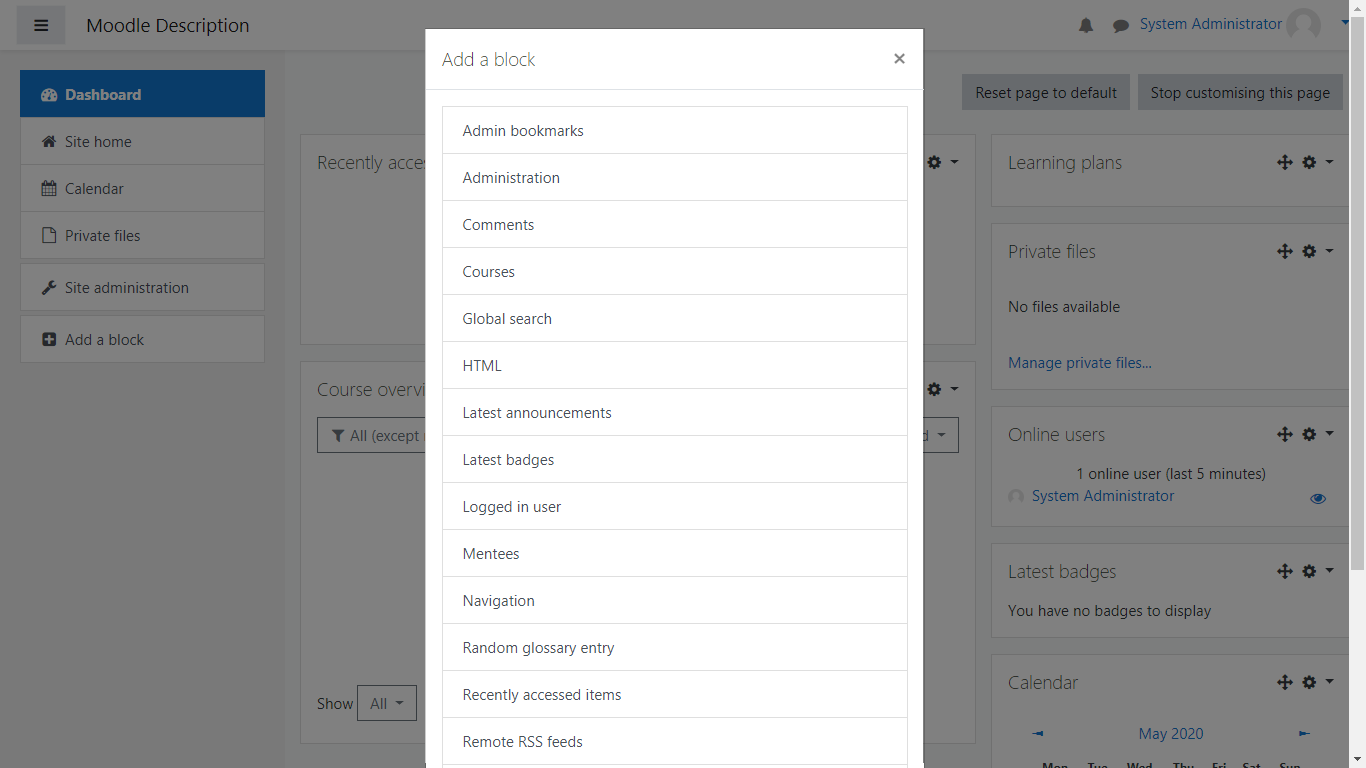Image resolution: width=1366 pixels, height=768 pixels.
Task: Expand the Show All dropdown
Action: 386,703
